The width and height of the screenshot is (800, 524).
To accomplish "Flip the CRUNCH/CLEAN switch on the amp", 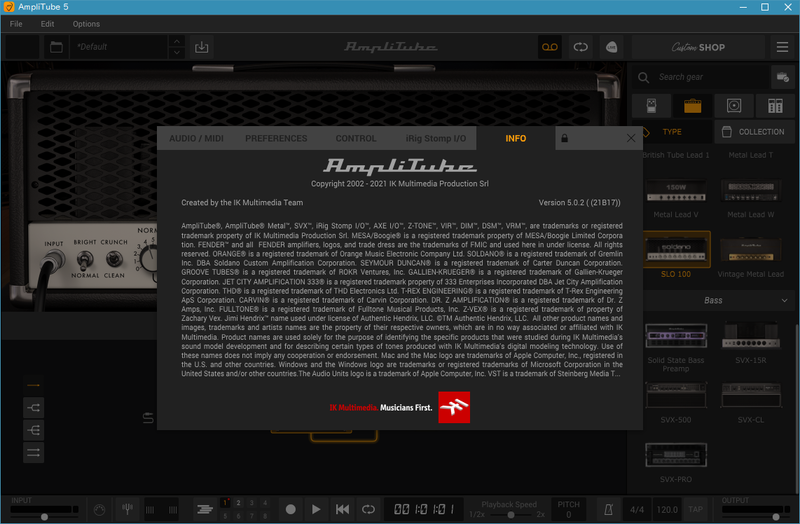I will pos(113,259).
